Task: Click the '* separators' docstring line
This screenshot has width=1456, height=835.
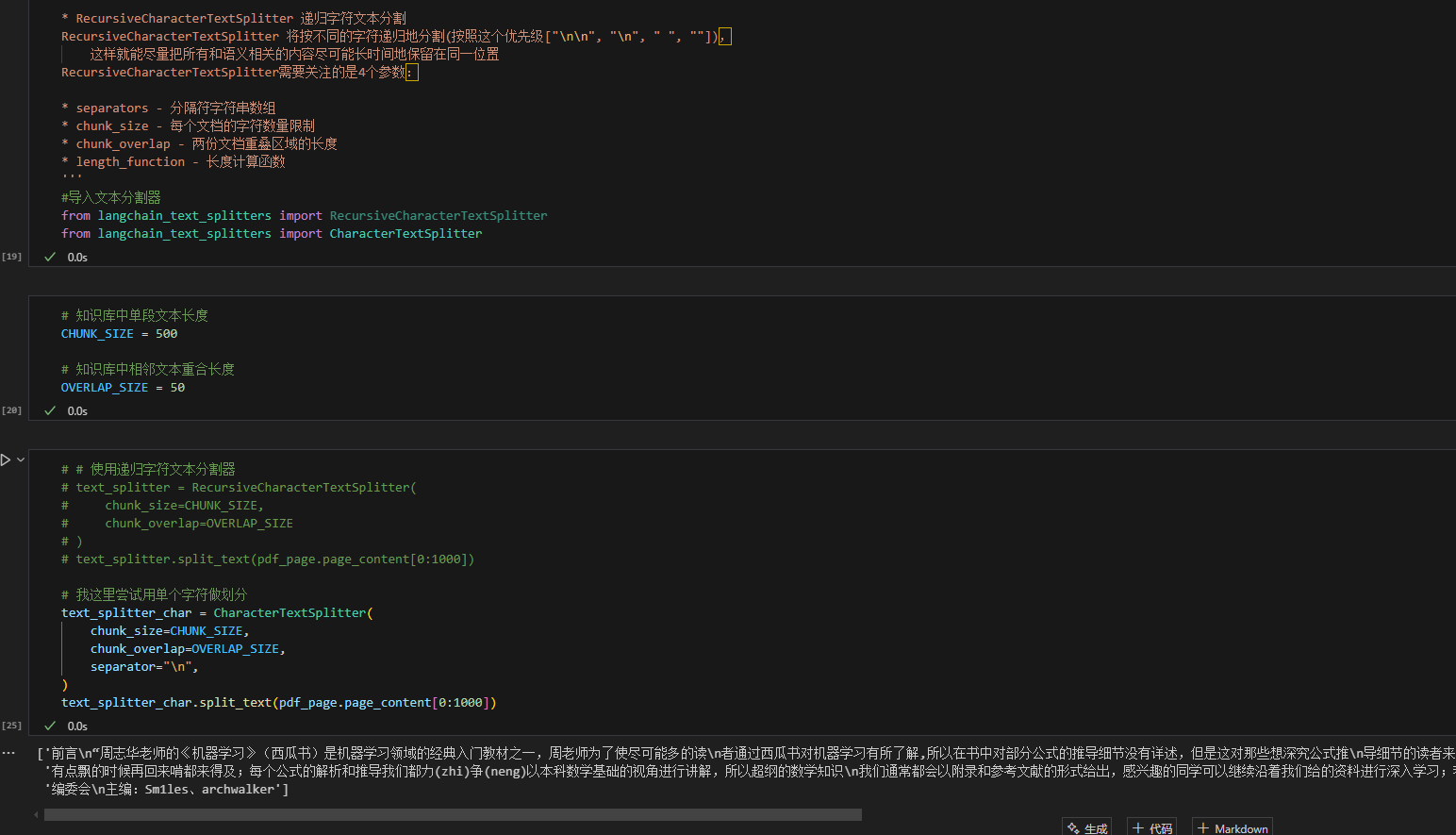Action: coord(169,108)
